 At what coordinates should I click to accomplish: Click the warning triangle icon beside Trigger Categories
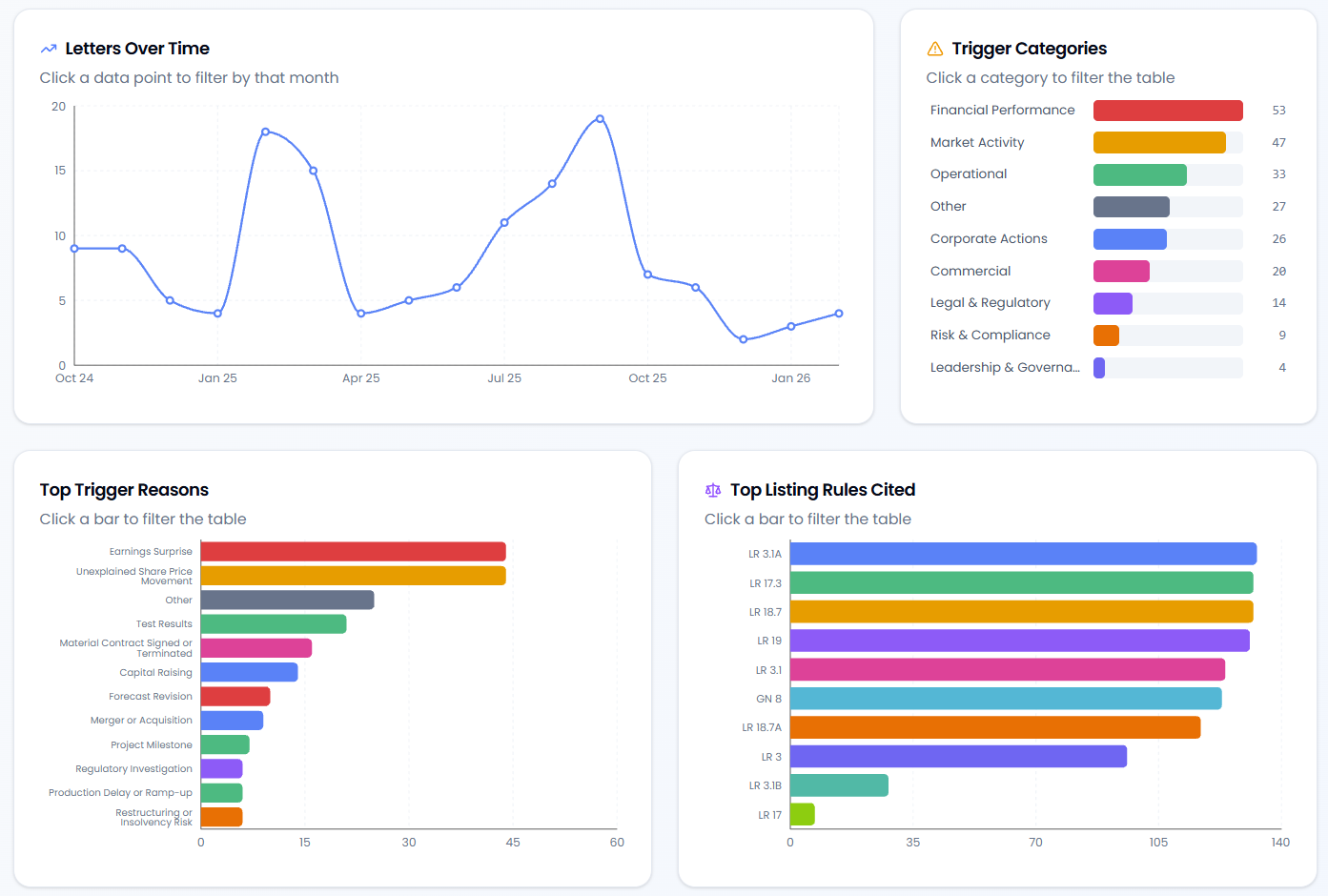[x=934, y=49]
